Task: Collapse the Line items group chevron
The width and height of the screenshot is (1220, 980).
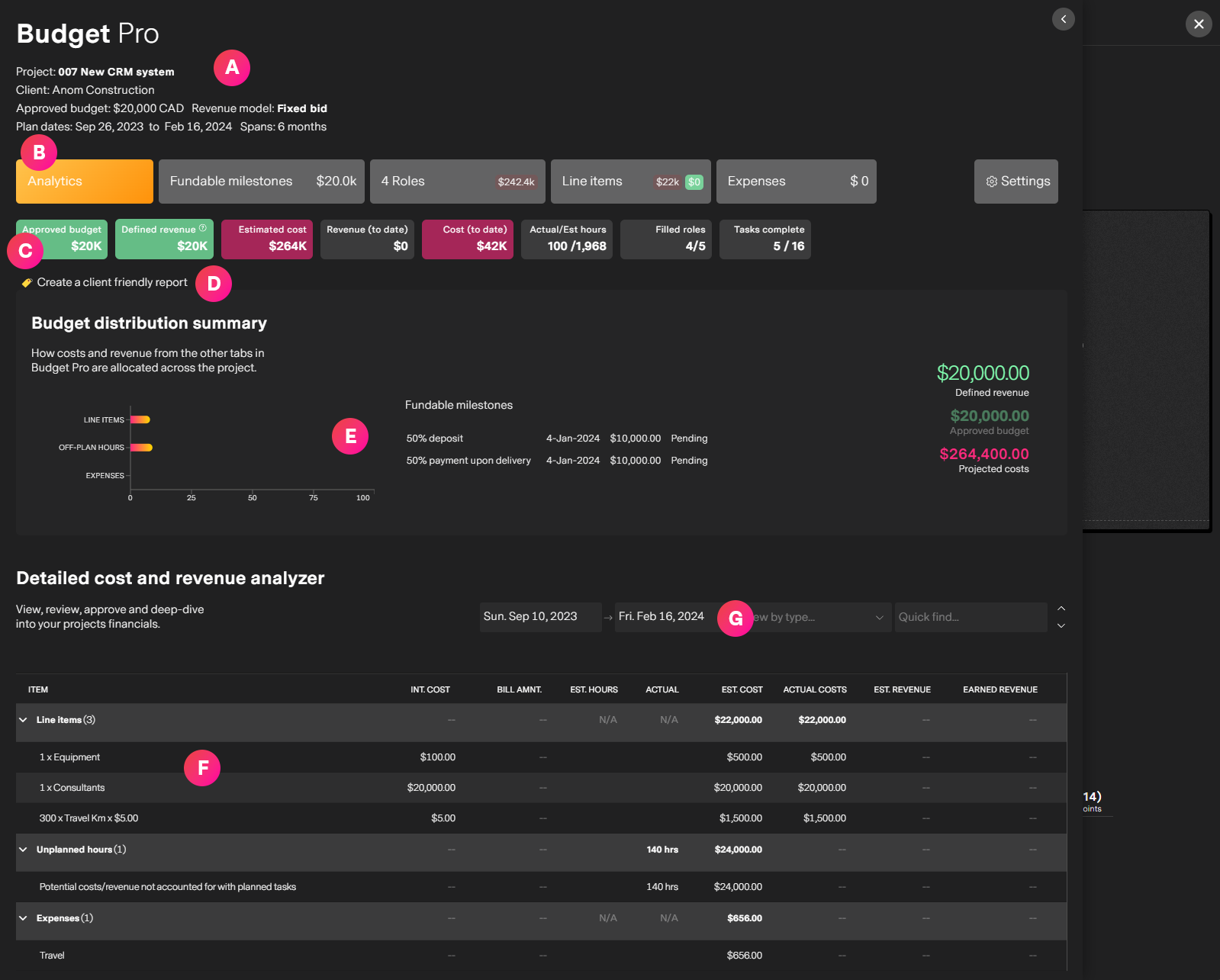Action: 23,720
